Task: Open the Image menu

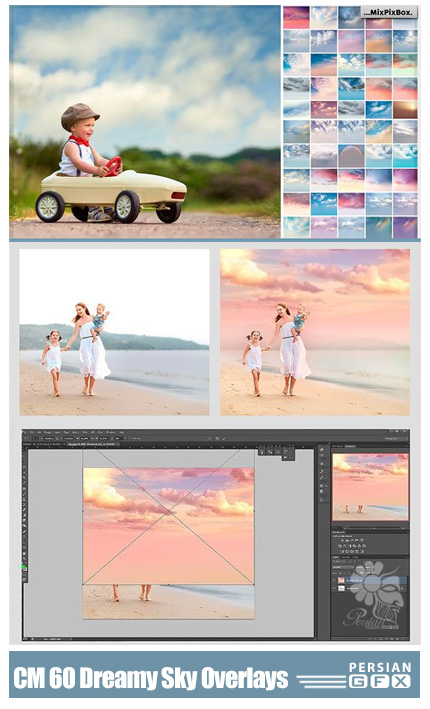Action: 47,432
